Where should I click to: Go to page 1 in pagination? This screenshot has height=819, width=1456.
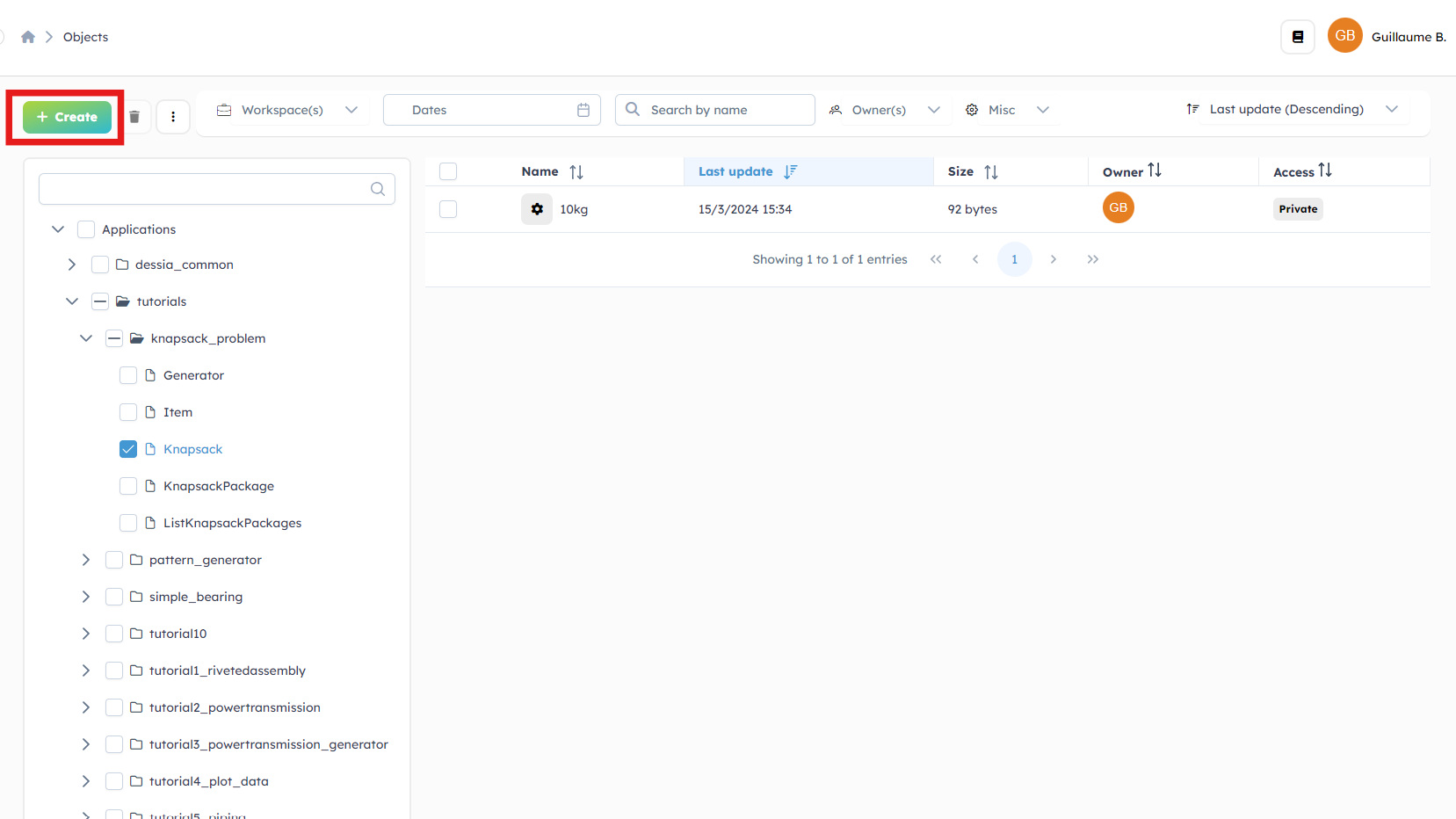pos(1014,259)
